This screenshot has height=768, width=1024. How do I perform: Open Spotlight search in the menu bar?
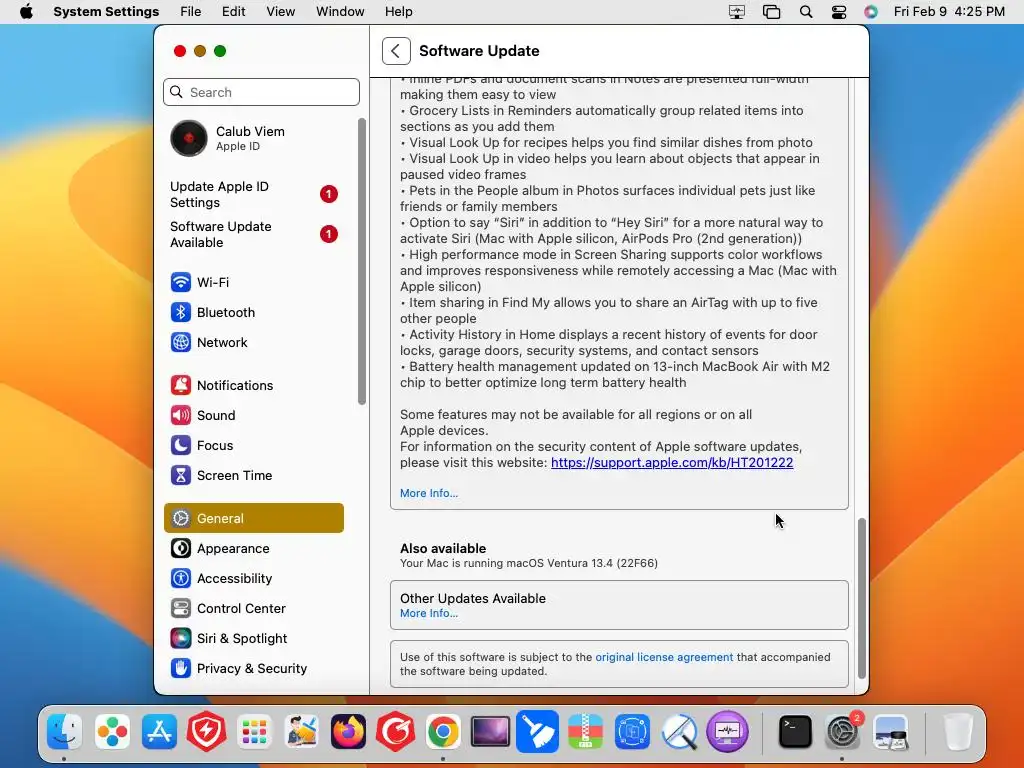[806, 12]
